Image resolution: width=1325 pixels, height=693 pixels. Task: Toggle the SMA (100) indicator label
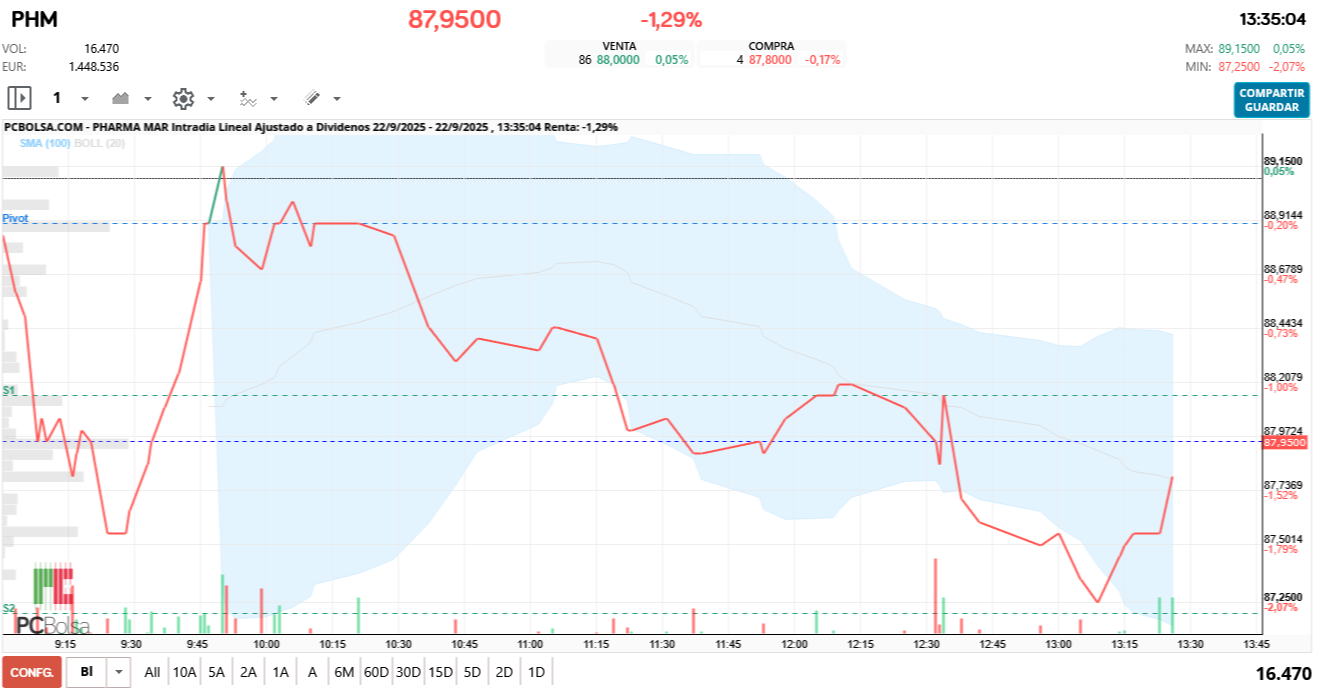[x=45, y=144]
